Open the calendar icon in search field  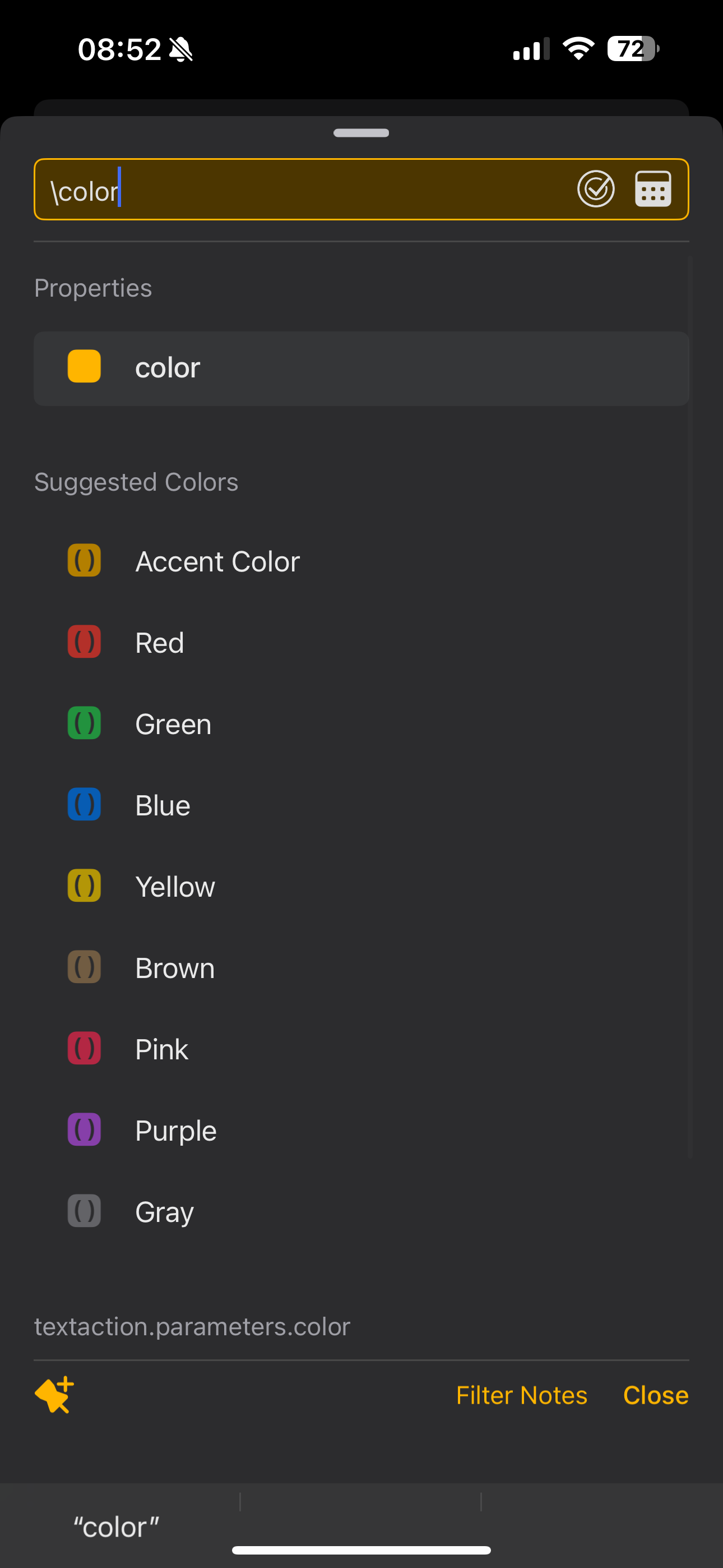pos(653,188)
